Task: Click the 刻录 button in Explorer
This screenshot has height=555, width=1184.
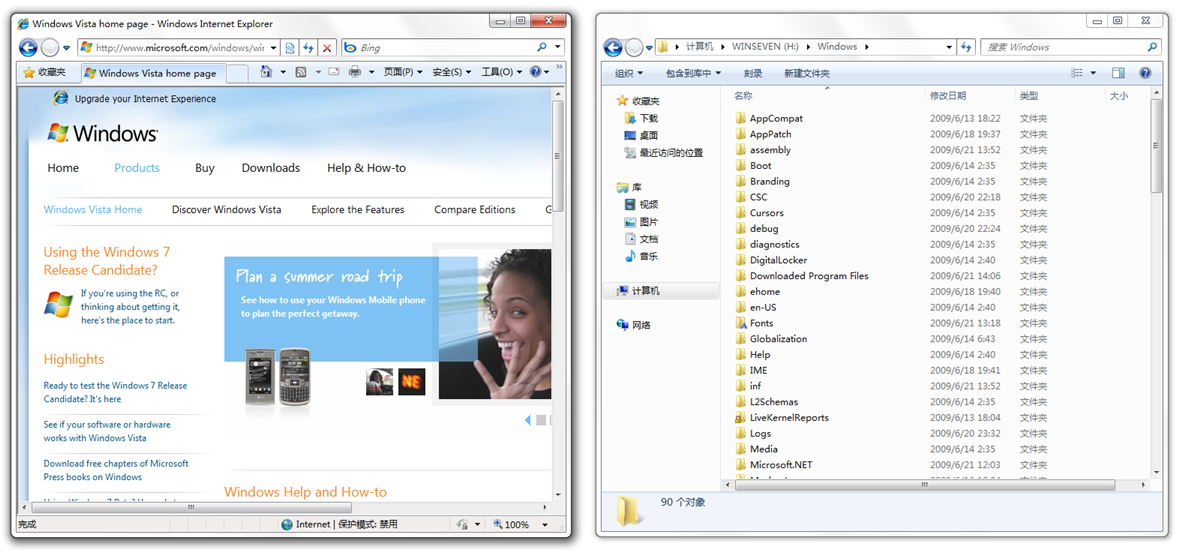Action: click(x=753, y=73)
